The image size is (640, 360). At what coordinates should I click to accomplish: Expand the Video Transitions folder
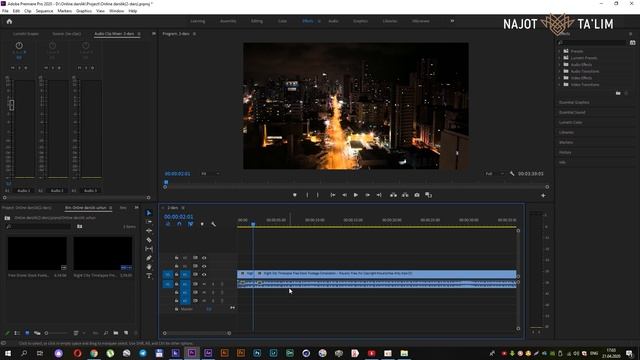(x=560, y=84)
